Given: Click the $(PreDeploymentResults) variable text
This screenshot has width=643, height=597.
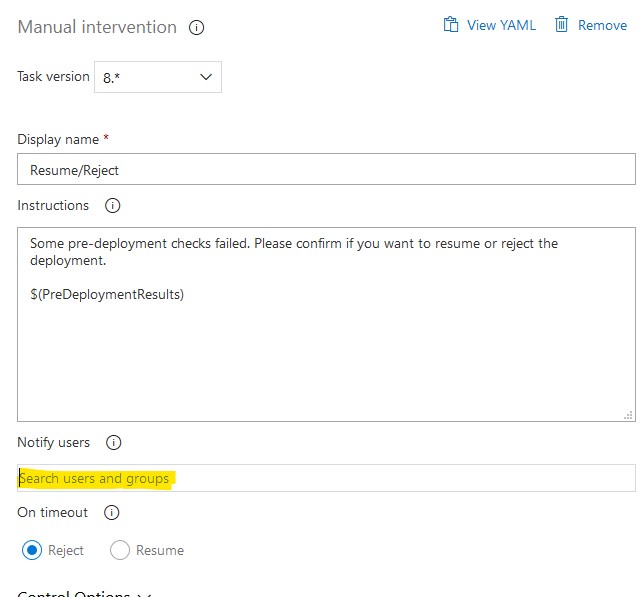Looking at the screenshot, I should [x=107, y=294].
